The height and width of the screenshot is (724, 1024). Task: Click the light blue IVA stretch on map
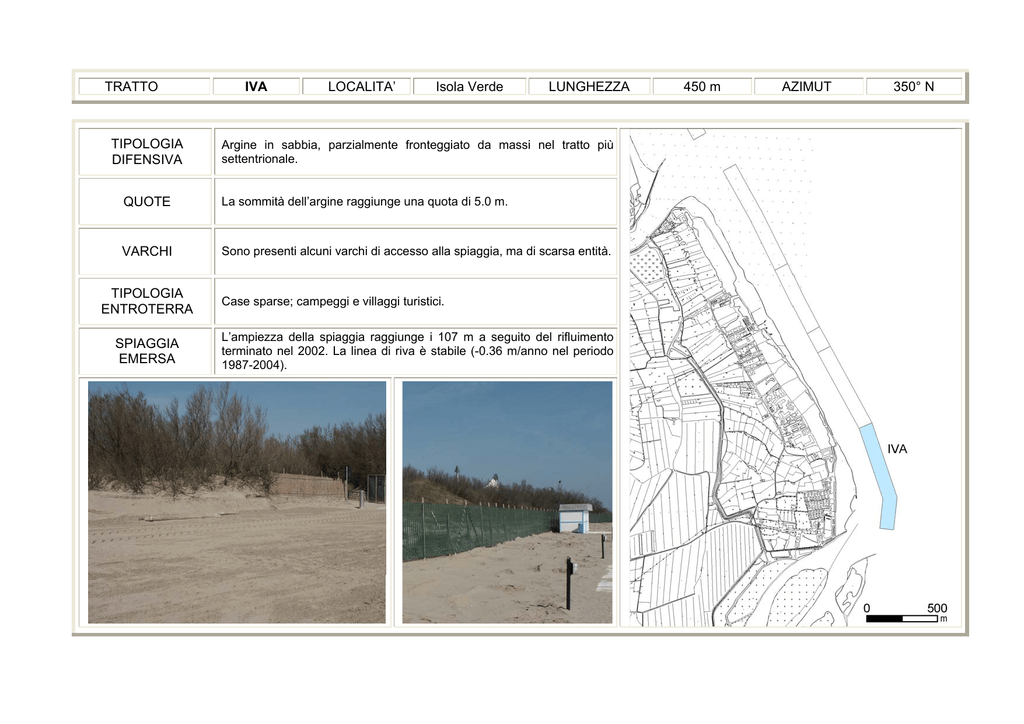click(x=879, y=477)
